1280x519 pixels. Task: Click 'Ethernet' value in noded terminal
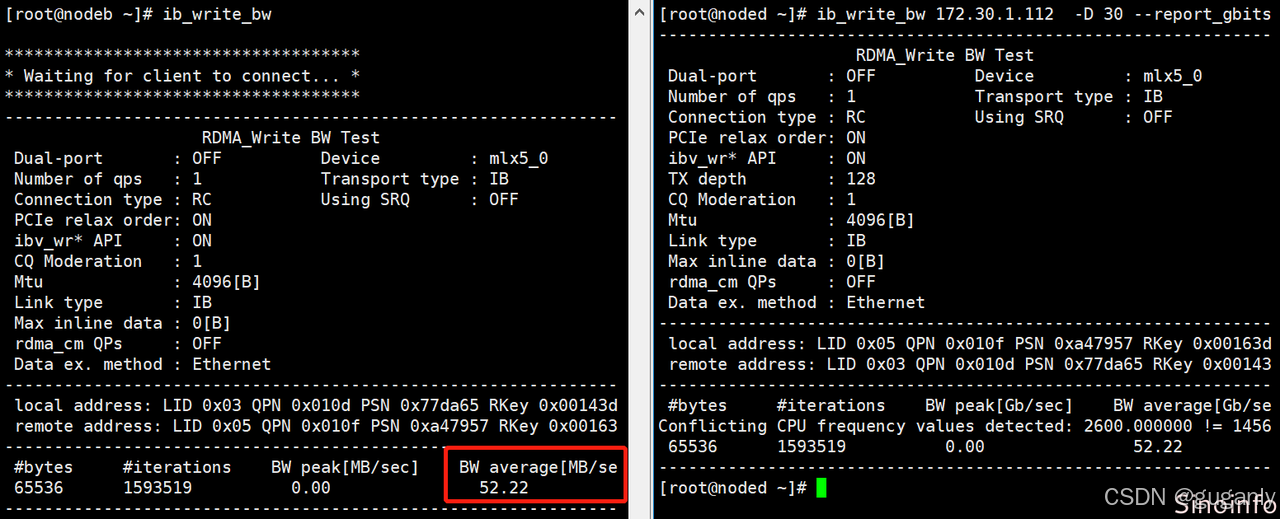(x=885, y=302)
